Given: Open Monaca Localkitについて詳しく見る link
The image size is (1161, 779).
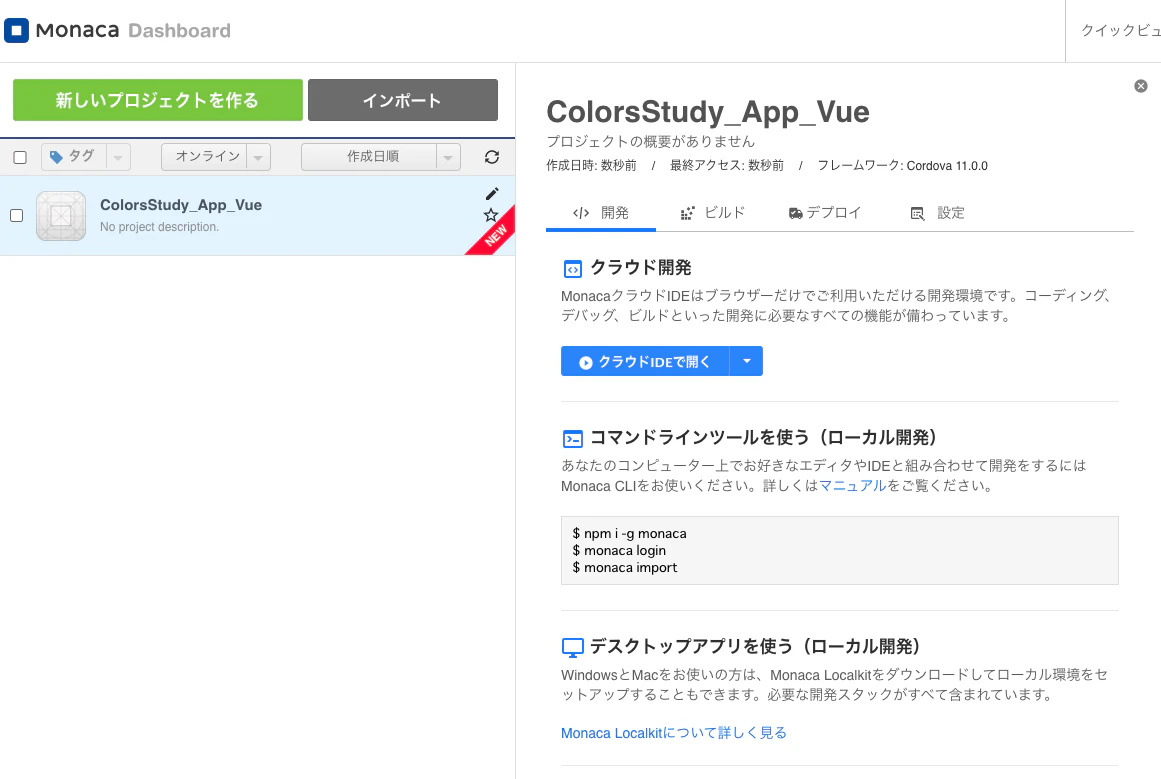Looking at the screenshot, I should click(674, 733).
